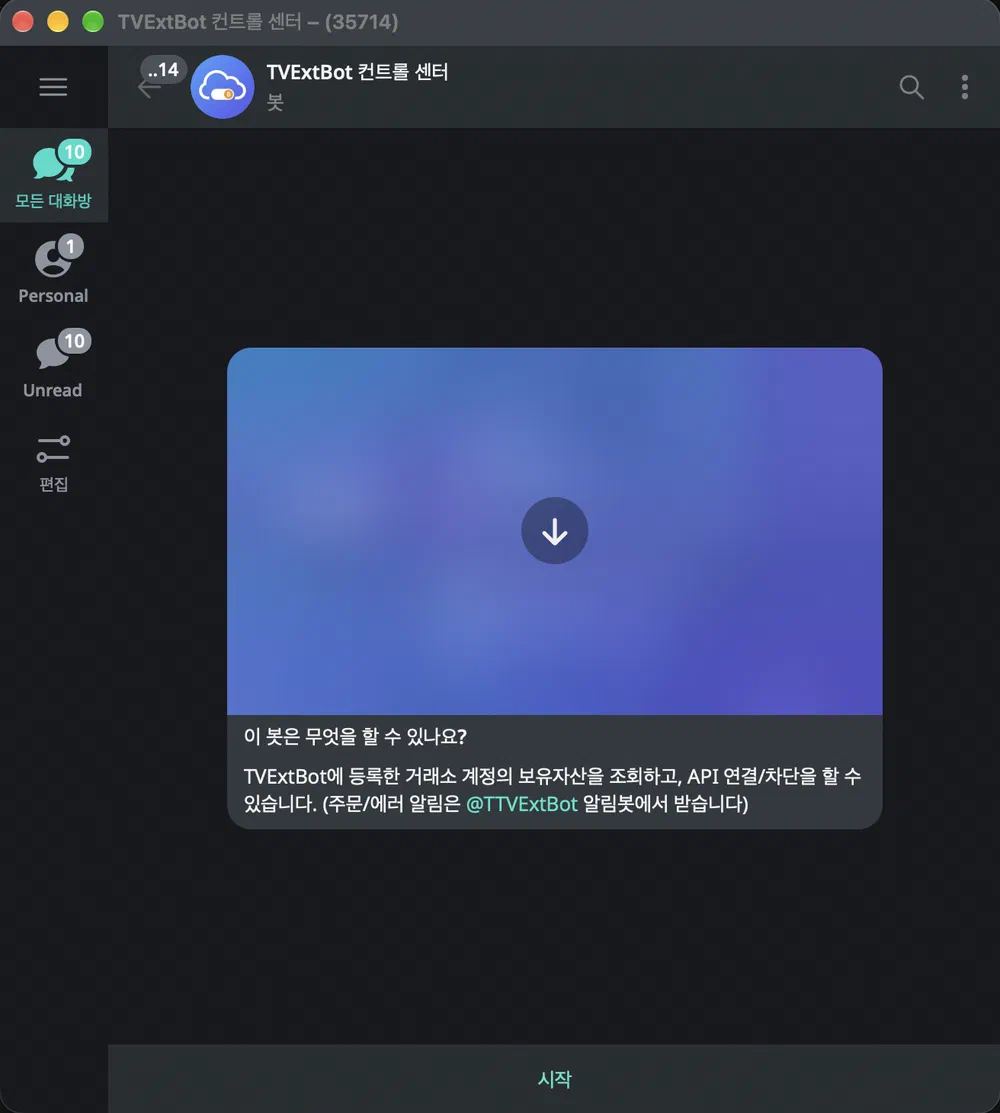Viewport: 1000px width, 1113px height.
Task: Download the bot intro media
Action: (x=554, y=531)
